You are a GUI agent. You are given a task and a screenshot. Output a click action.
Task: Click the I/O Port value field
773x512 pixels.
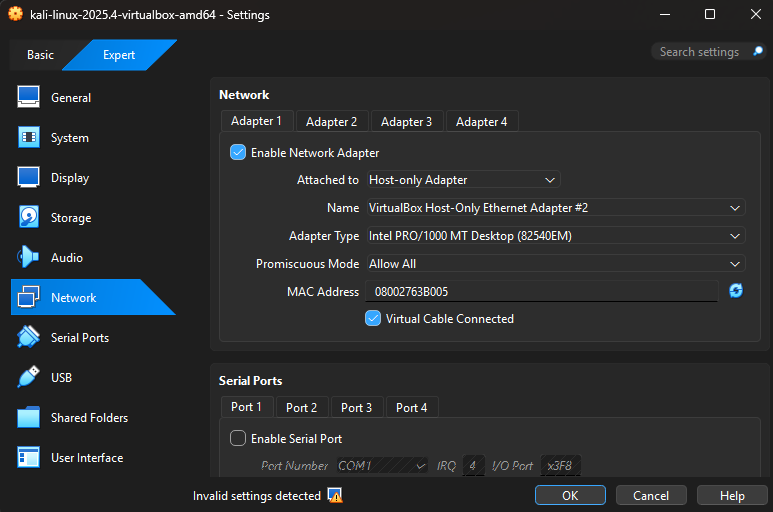pos(560,466)
